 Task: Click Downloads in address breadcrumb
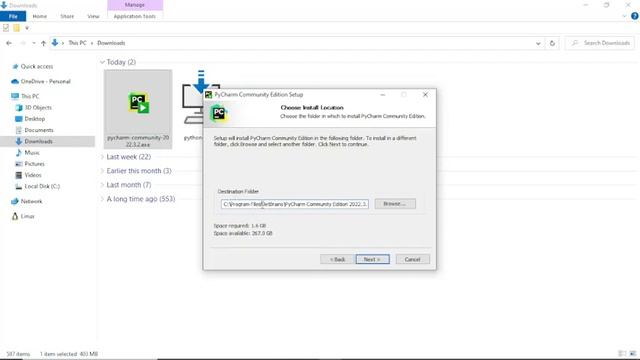(111, 43)
